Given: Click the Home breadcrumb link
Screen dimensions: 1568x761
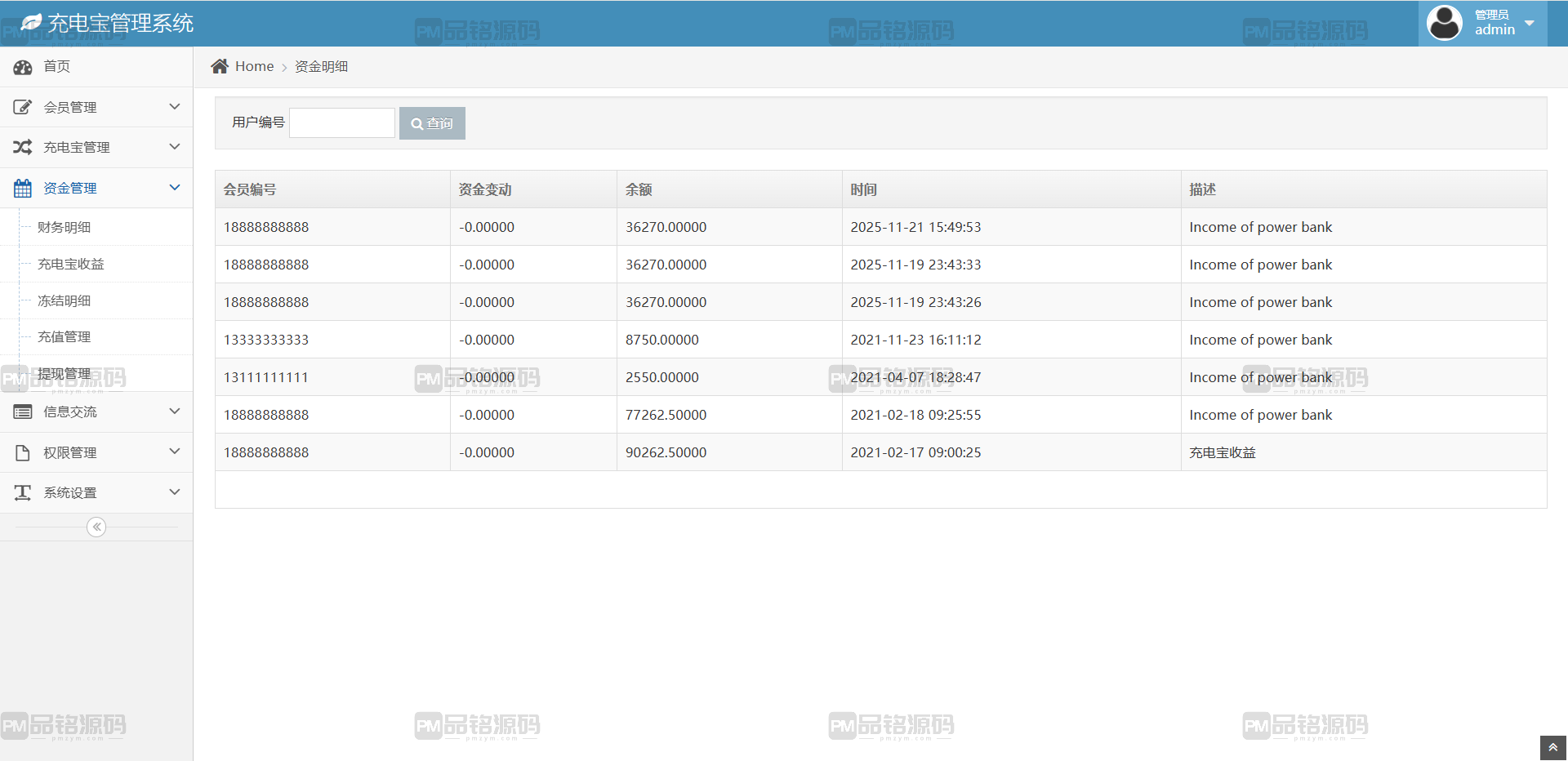Looking at the screenshot, I should pos(254,66).
